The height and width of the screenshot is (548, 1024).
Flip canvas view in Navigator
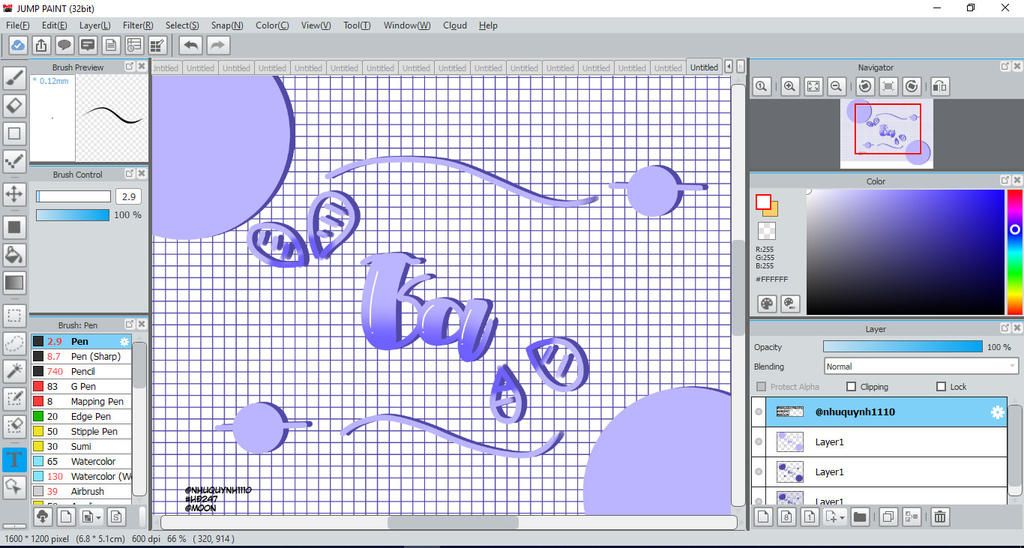coord(940,86)
